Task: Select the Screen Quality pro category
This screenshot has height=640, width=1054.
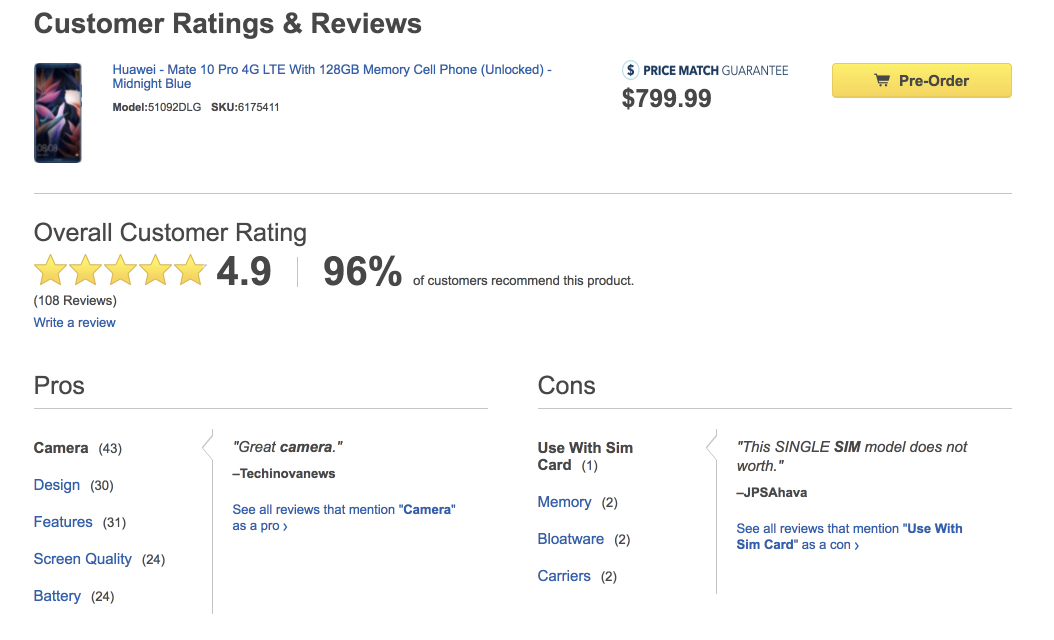Action: [83, 559]
